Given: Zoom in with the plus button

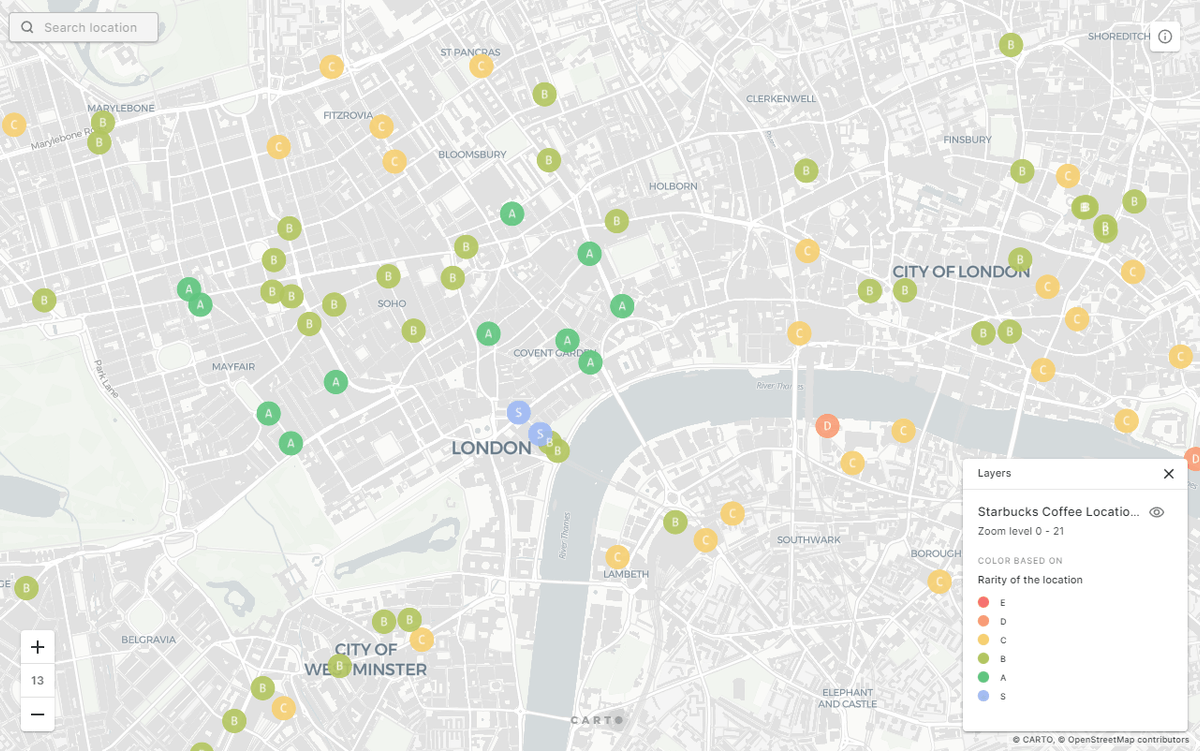Looking at the screenshot, I should [38, 647].
